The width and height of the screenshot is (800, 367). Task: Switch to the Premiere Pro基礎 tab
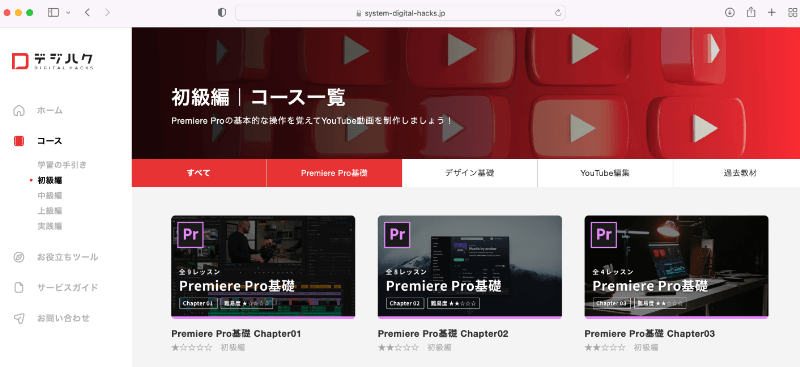334,173
